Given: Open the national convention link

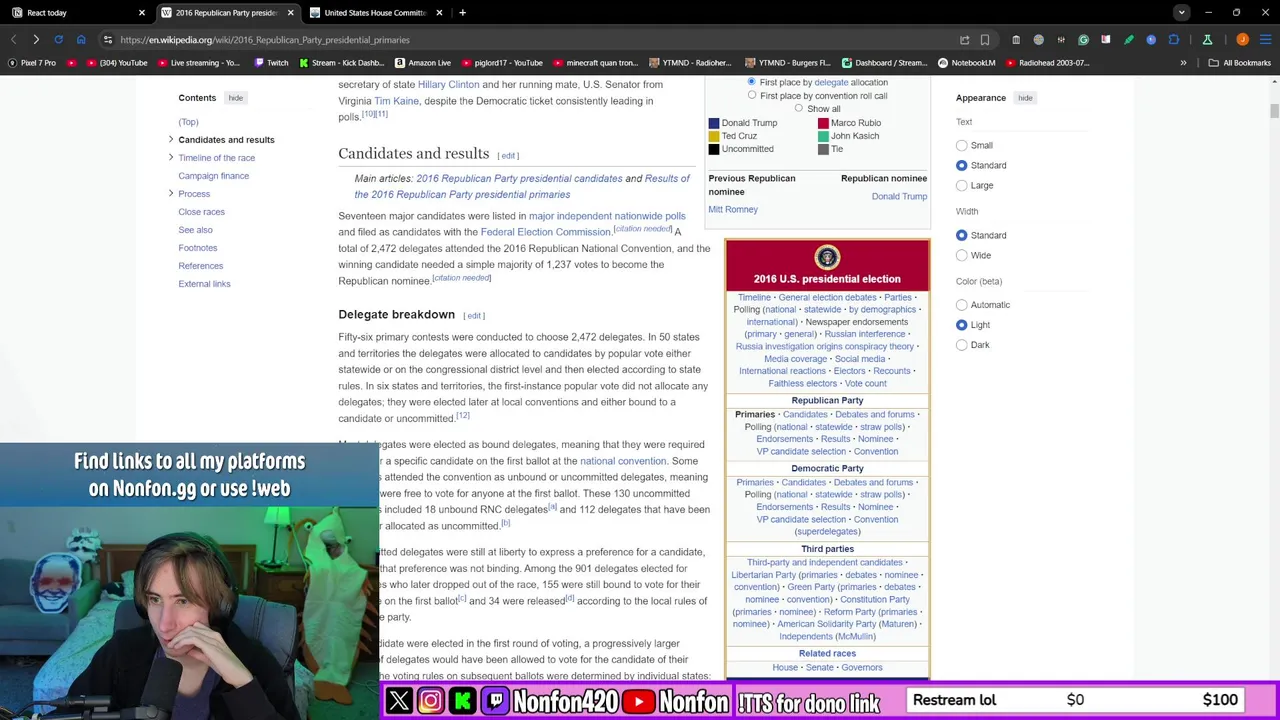Looking at the screenshot, I should coord(623,461).
